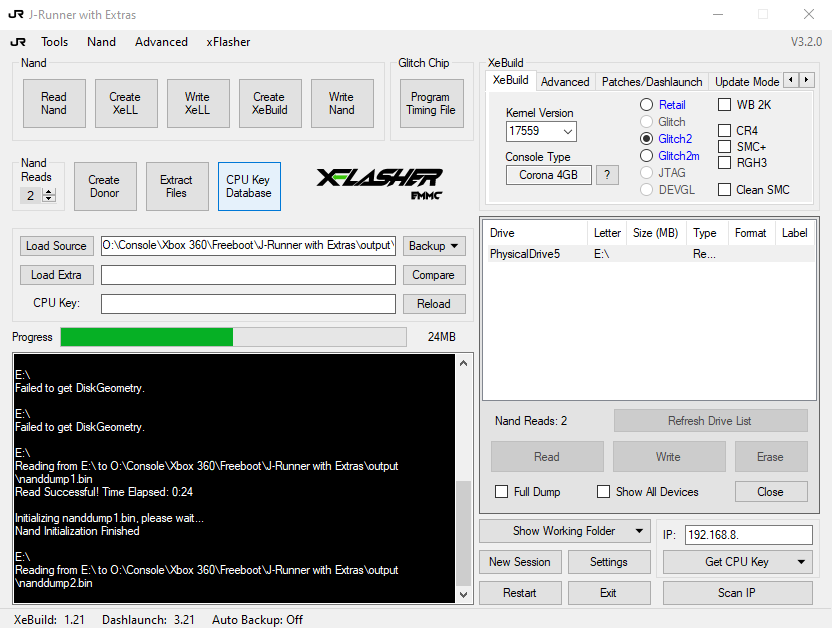Image resolution: width=832 pixels, height=628 pixels.
Task: Check Show All Devices
Action: [x=603, y=492]
